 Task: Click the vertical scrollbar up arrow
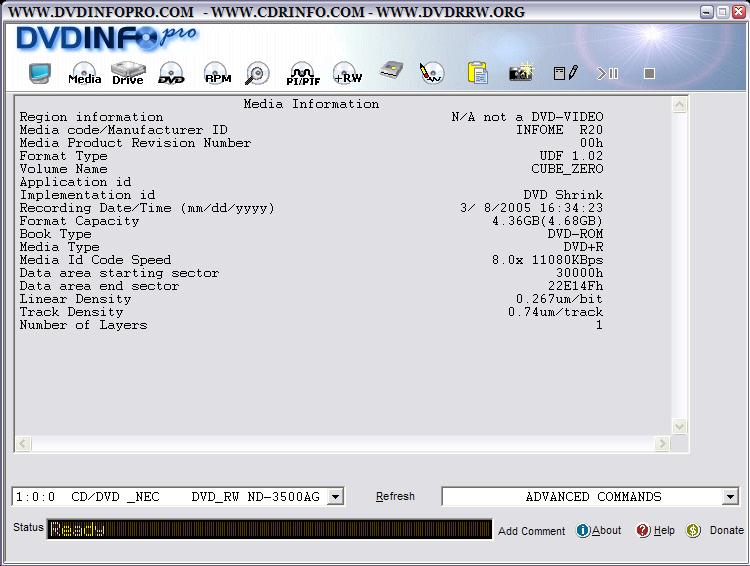coord(680,105)
